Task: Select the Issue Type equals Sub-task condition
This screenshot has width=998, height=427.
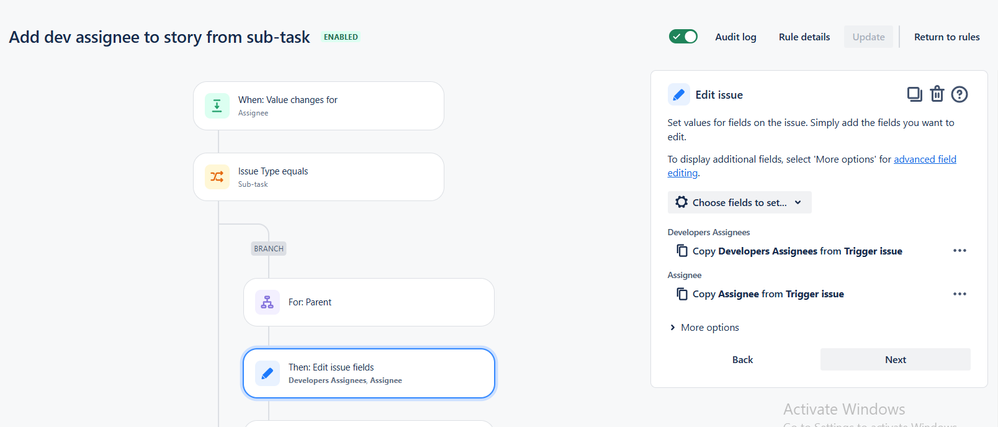Action: point(318,177)
